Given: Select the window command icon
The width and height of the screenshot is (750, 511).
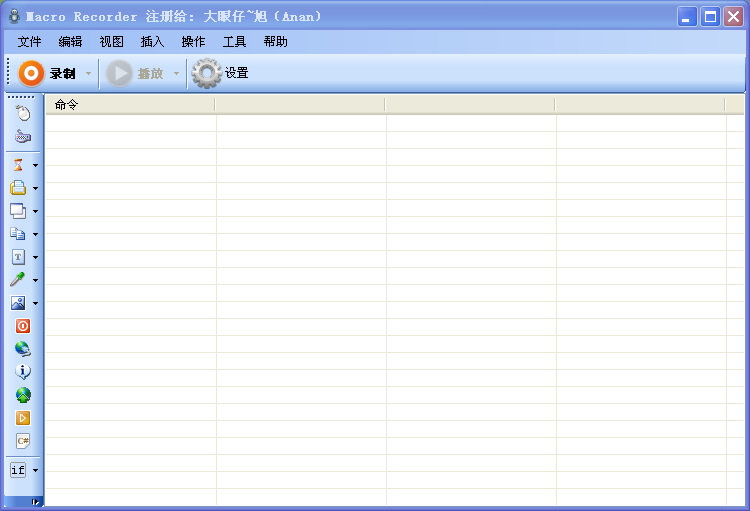Looking at the screenshot, I should [x=18, y=211].
